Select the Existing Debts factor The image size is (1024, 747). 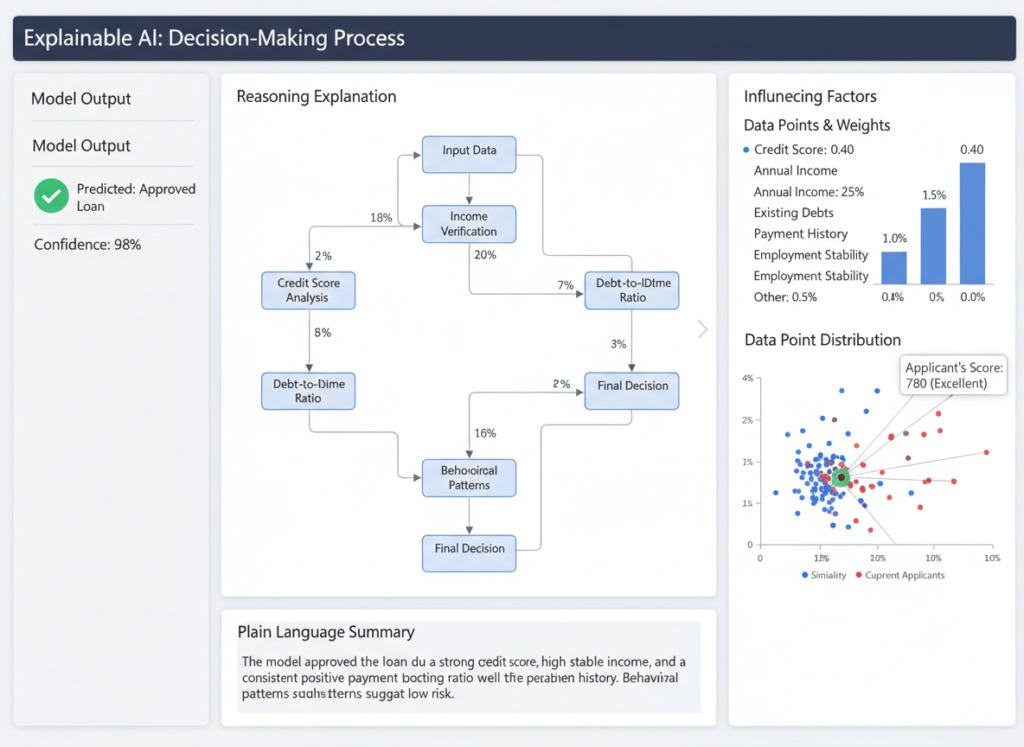coord(793,213)
